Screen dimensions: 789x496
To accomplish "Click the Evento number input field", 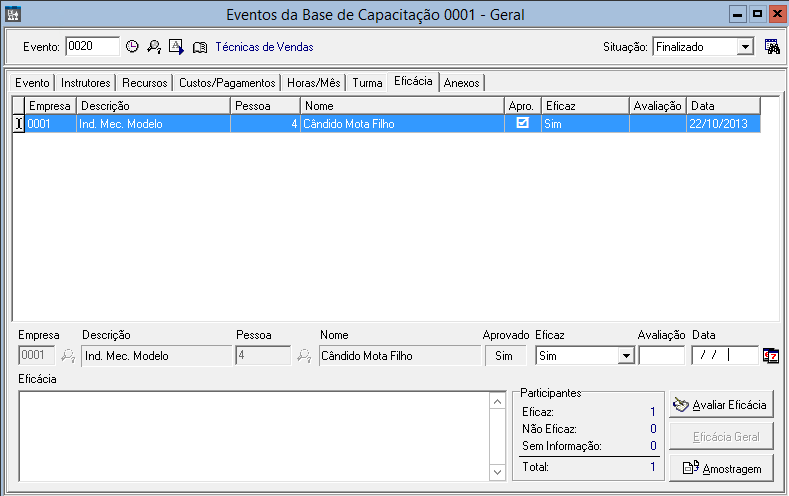I will pos(92,47).
